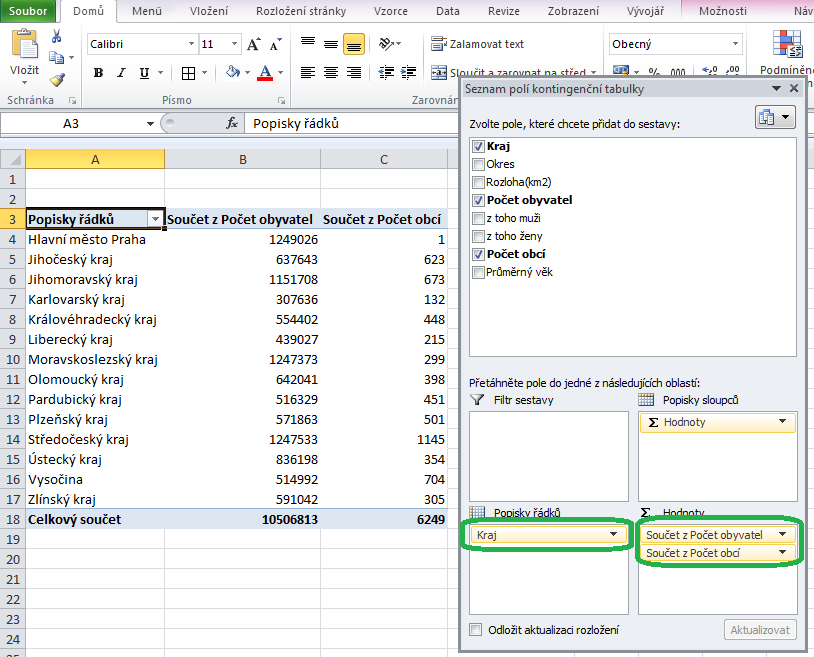Expand the Name Box dropdown arrow

click(x=150, y=124)
